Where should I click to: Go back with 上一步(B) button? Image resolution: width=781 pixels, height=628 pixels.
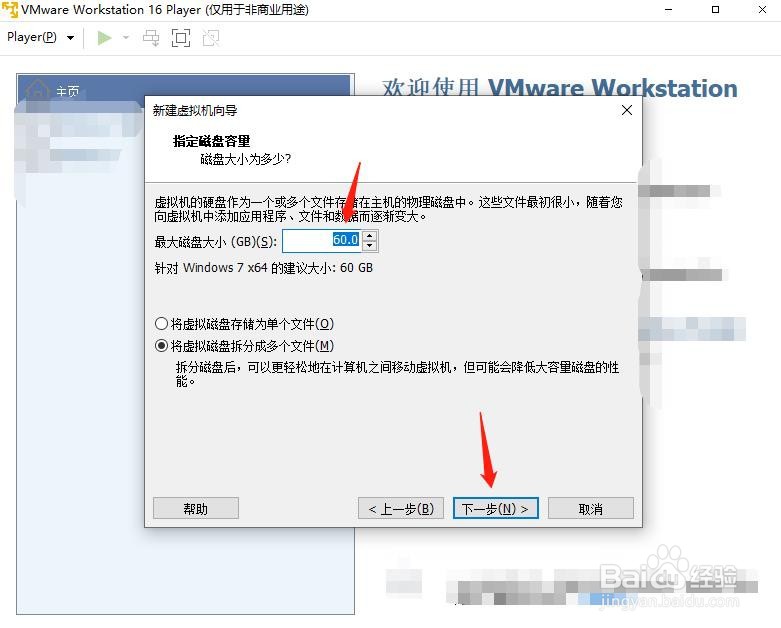(x=401, y=508)
